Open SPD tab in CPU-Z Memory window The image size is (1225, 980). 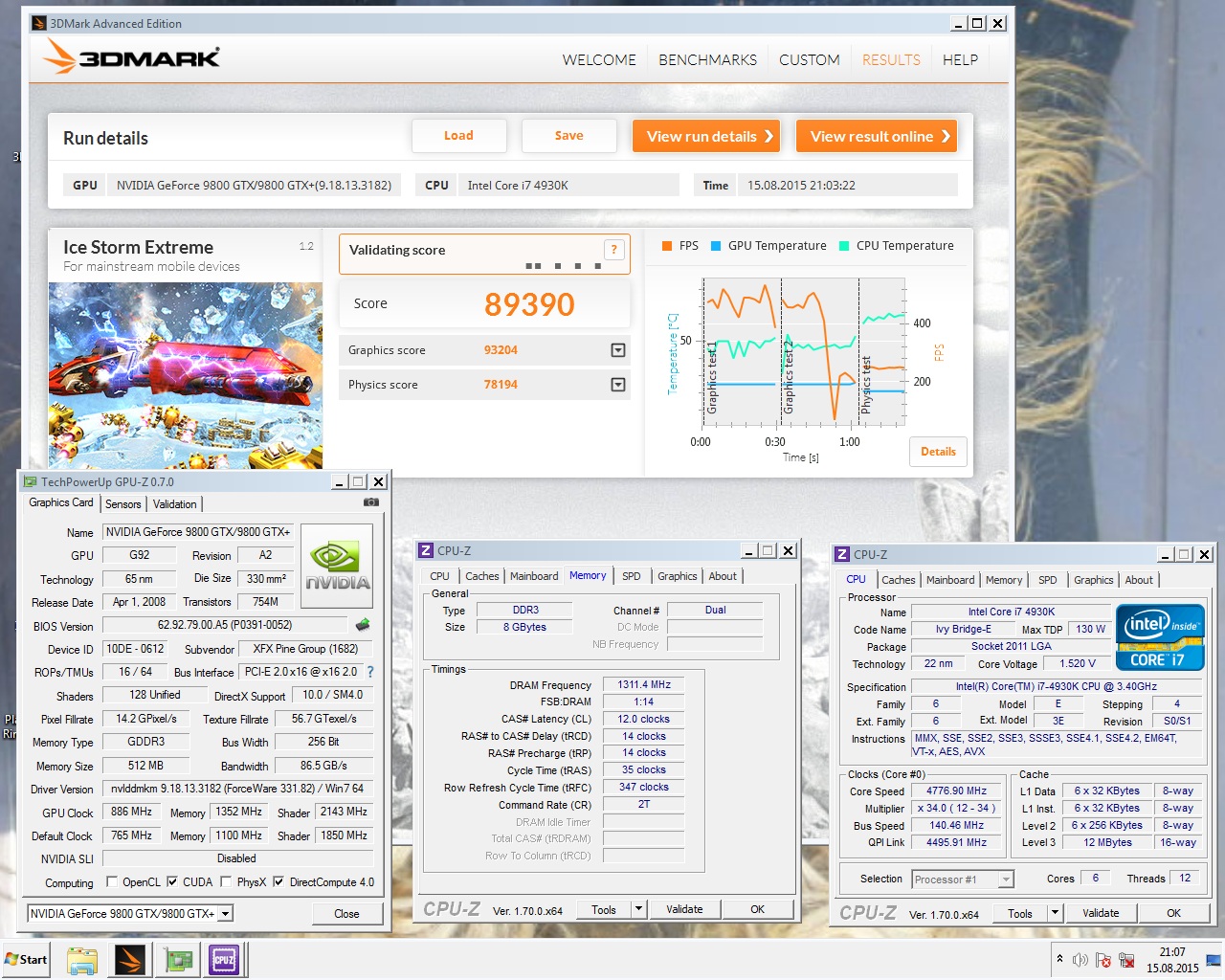[632, 576]
